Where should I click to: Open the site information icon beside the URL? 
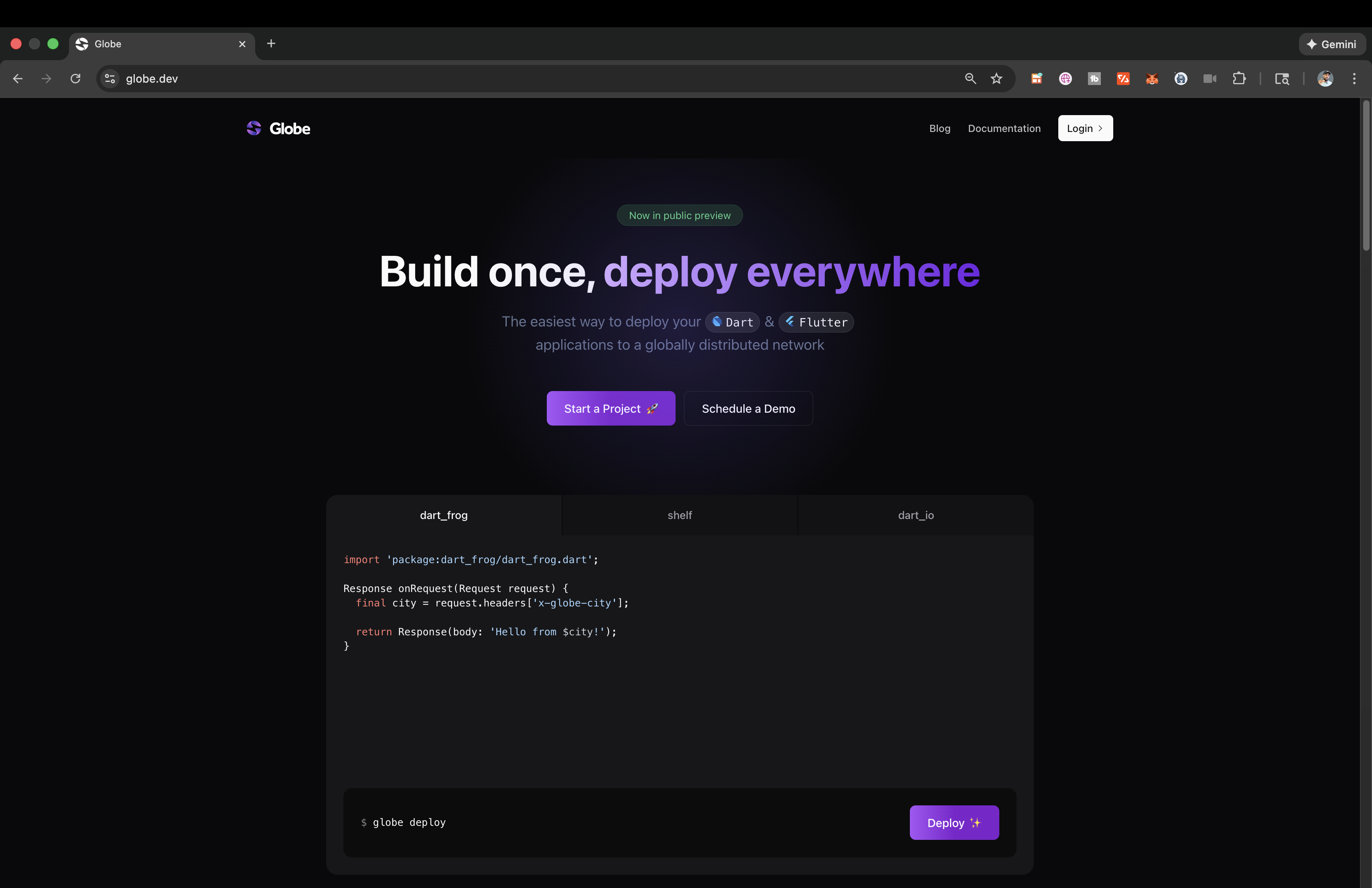click(110, 79)
